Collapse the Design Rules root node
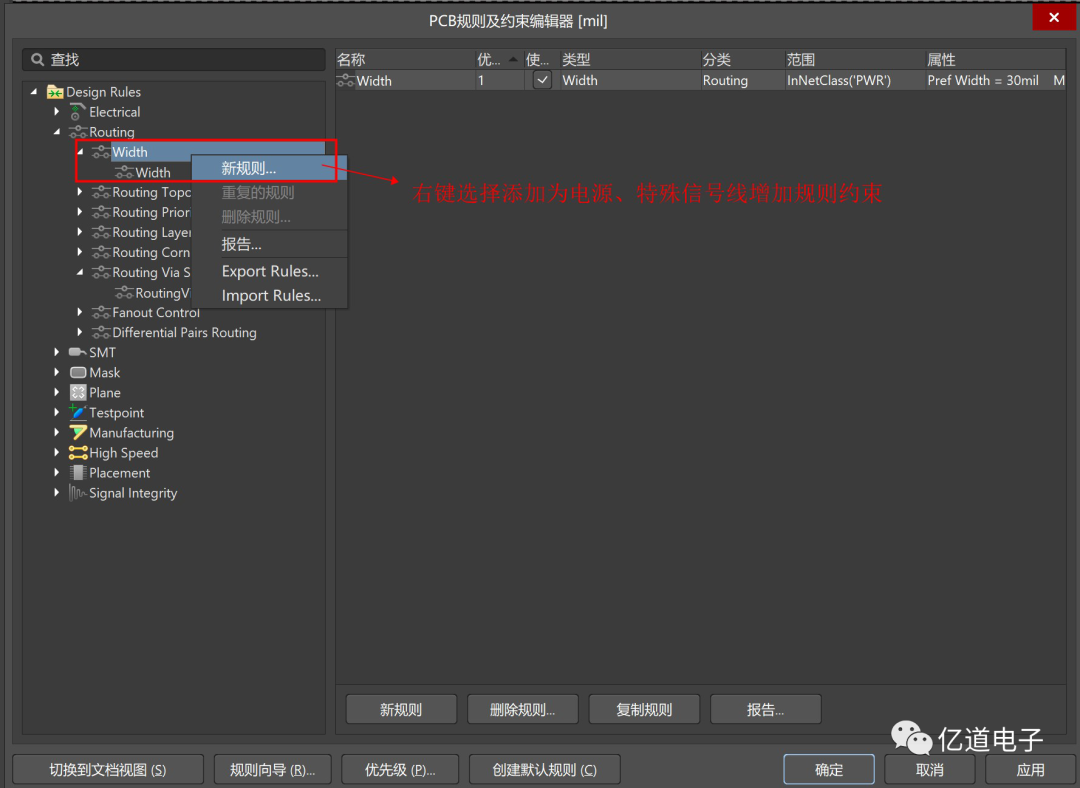Viewport: 1080px width, 788px height. coord(34,91)
